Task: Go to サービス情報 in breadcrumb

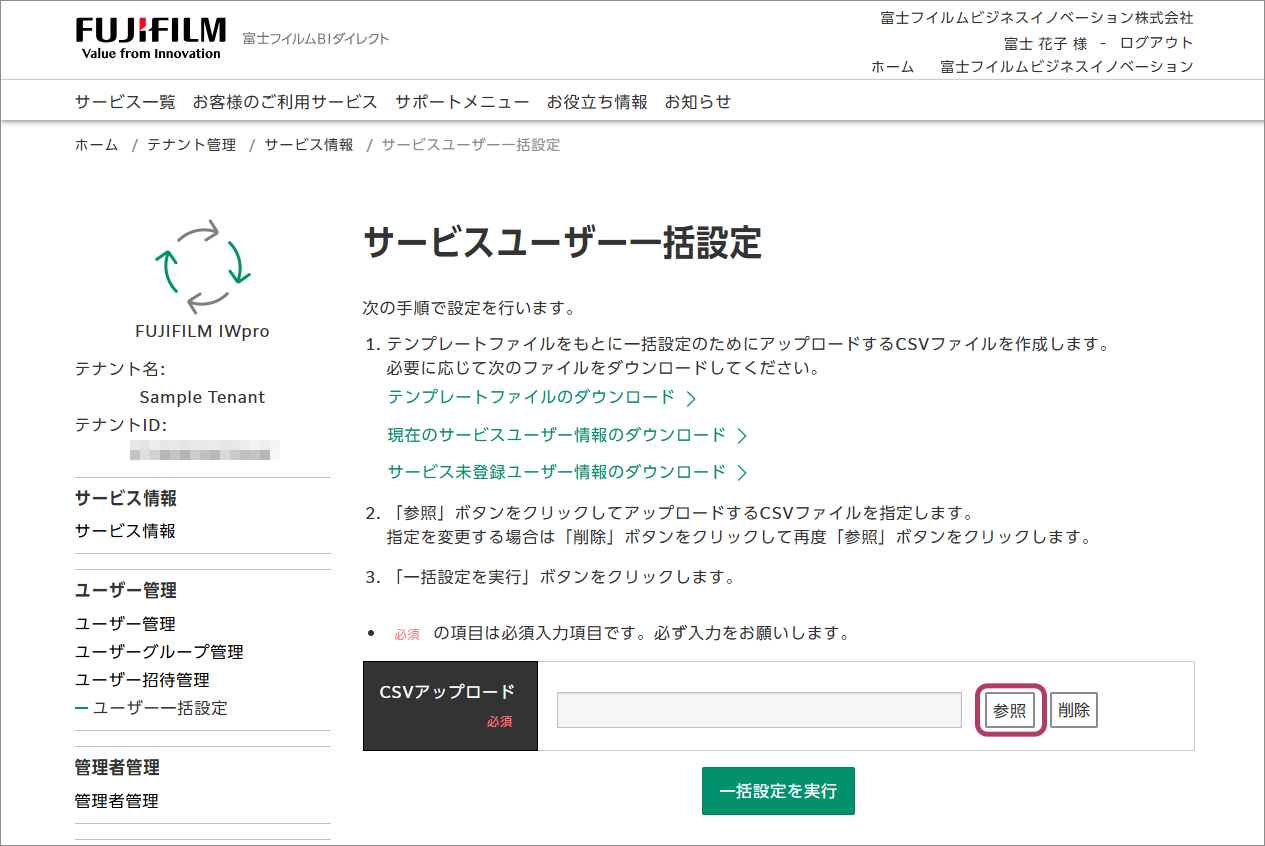Action: point(309,145)
